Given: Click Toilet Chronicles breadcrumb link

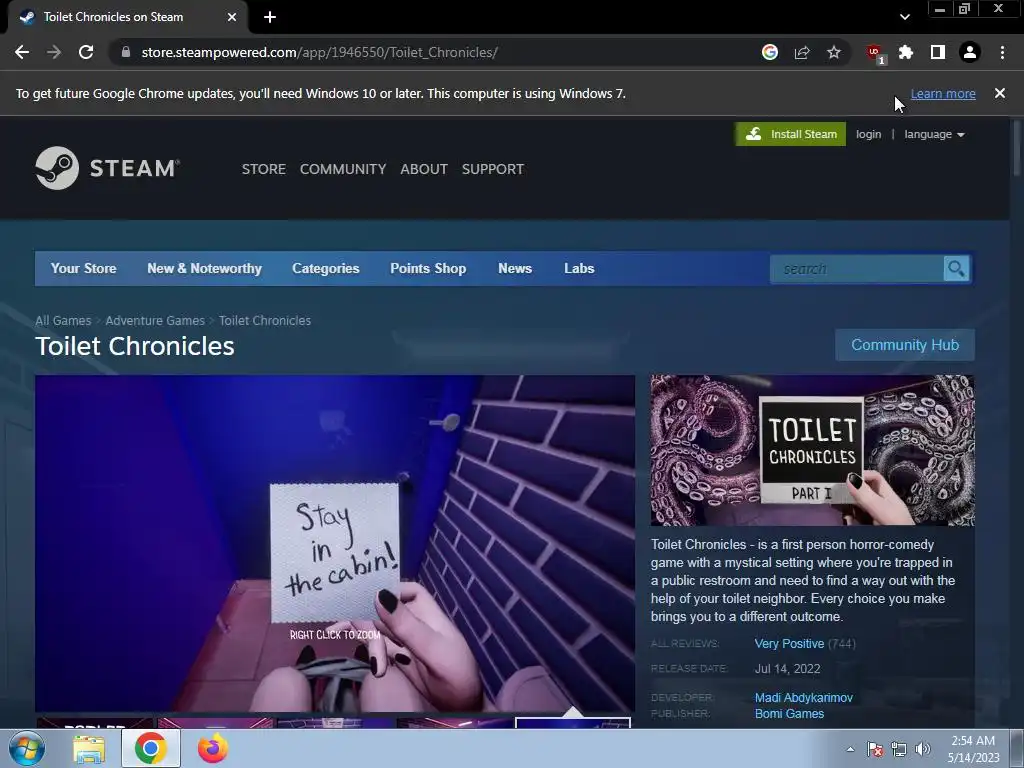Looking at the screenshot, I should [x=264, y=321].
